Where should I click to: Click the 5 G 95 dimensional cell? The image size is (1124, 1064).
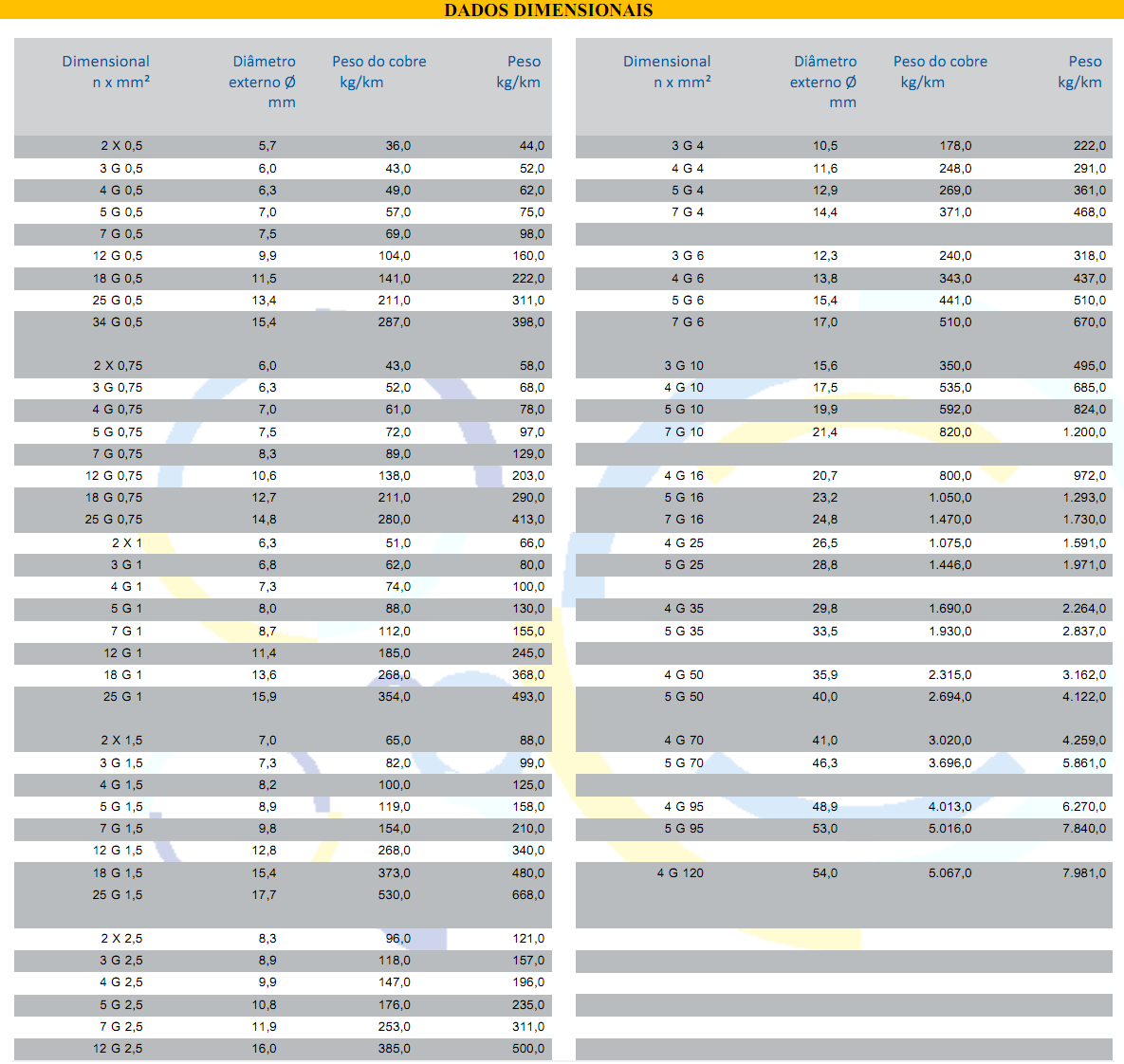(684, 829)
